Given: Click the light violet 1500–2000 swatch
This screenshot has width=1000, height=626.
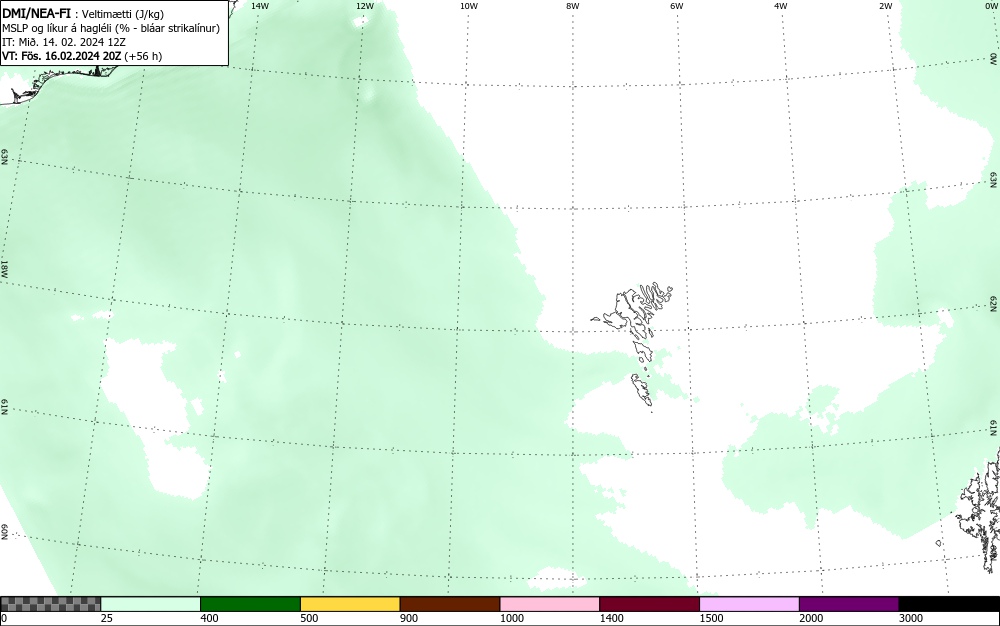Looking at the screenshot, I should click(749, 604).
